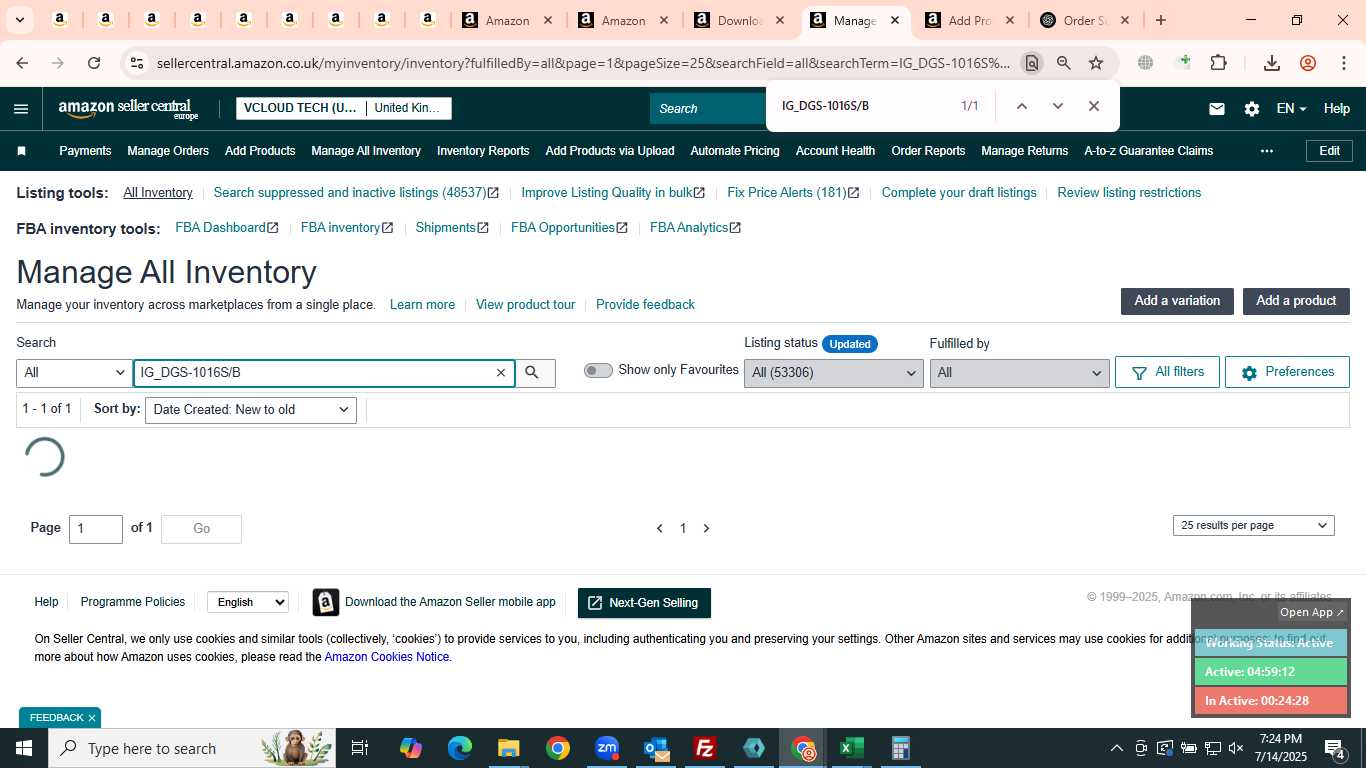Open the VCLOUD TECH marketplace switcher

344,108
